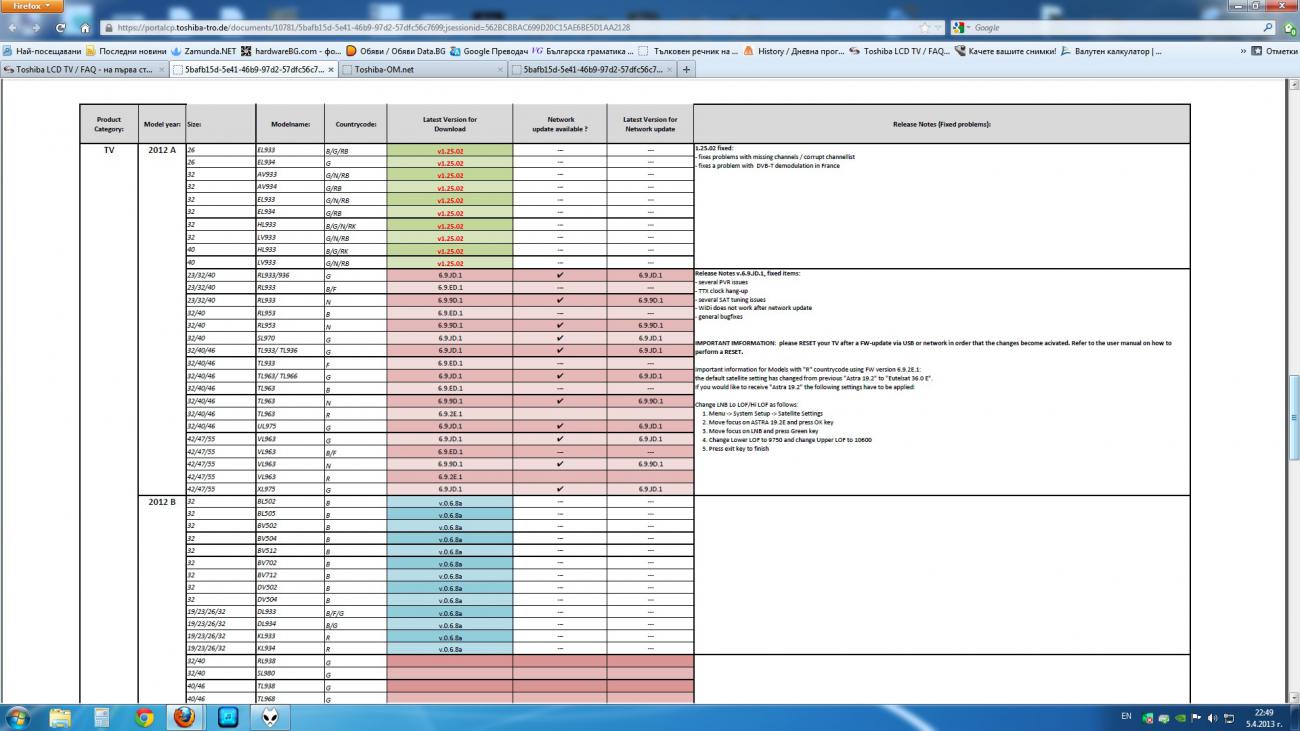The height and width of the screenshot is (731, 1300).
Task: Switch to the last 5bafb15d-5e41 tab
Action: pos(592,69)
